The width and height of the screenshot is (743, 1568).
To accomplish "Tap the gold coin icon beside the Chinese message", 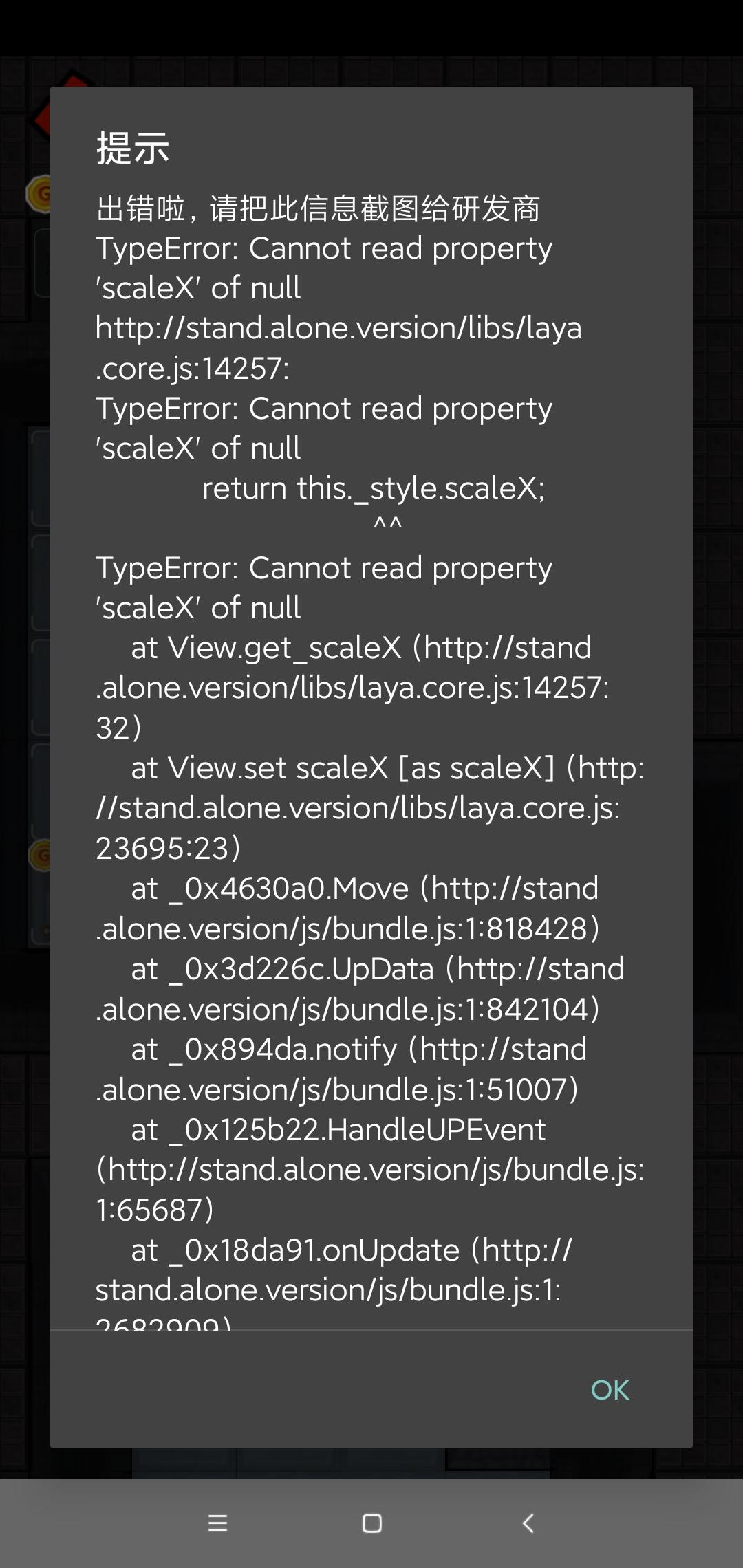I will click(x=39, y=194).
